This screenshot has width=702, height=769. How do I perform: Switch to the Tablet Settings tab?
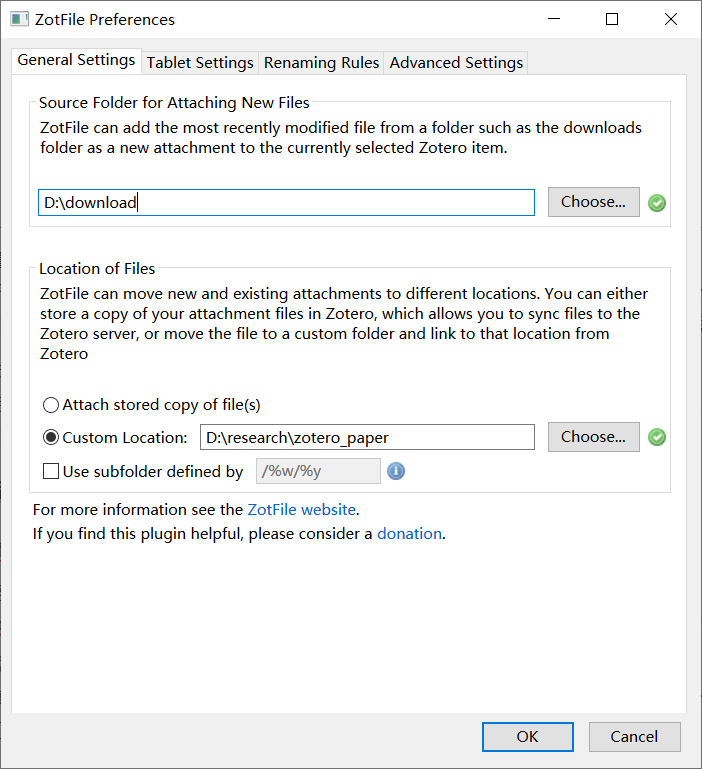point(200,63)
